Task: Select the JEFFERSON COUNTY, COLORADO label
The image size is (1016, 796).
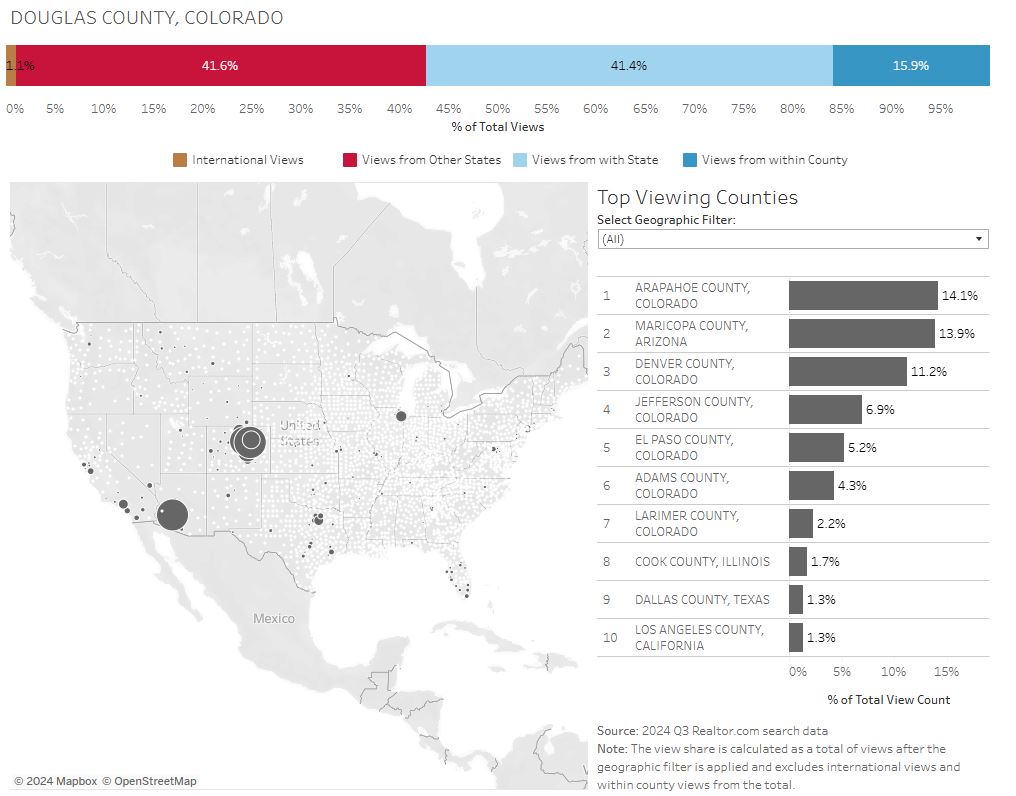Action: [693, 410]
